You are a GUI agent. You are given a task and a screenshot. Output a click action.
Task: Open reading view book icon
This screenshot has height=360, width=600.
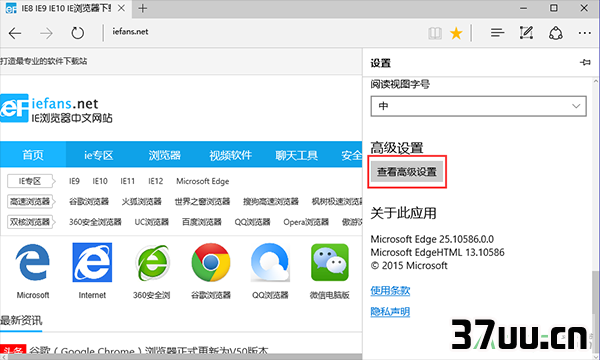point(435,33)
